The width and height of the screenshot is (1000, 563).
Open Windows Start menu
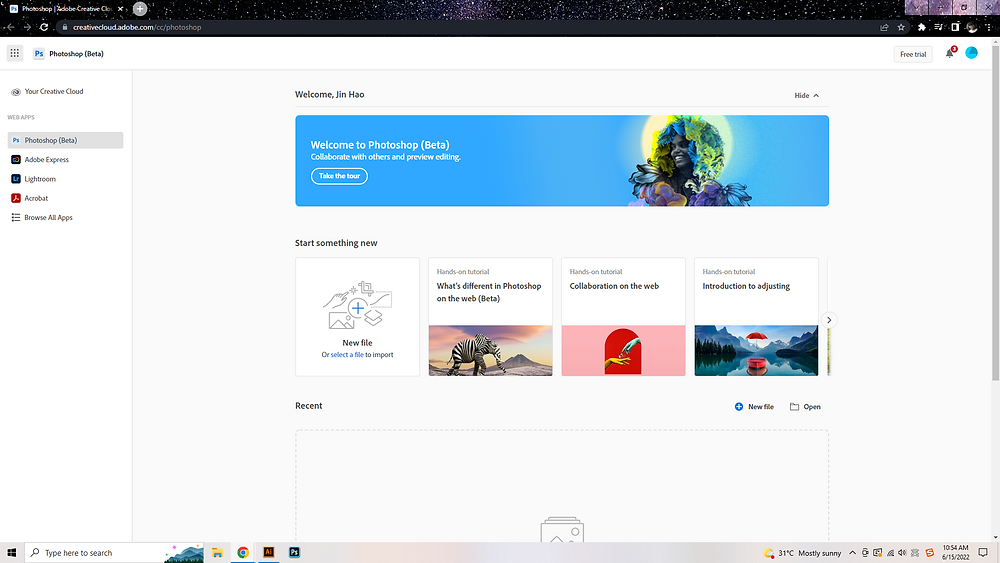click(11, 553)
